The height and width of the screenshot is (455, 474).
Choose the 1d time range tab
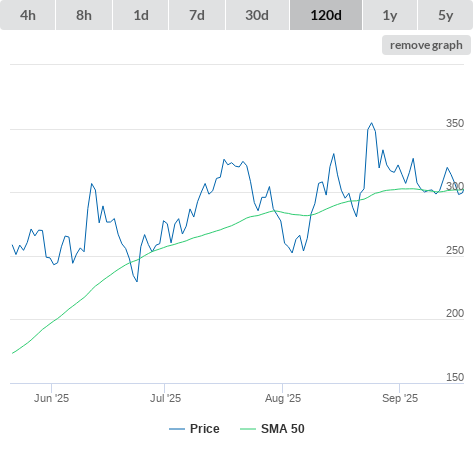click(x=141, y=15)
